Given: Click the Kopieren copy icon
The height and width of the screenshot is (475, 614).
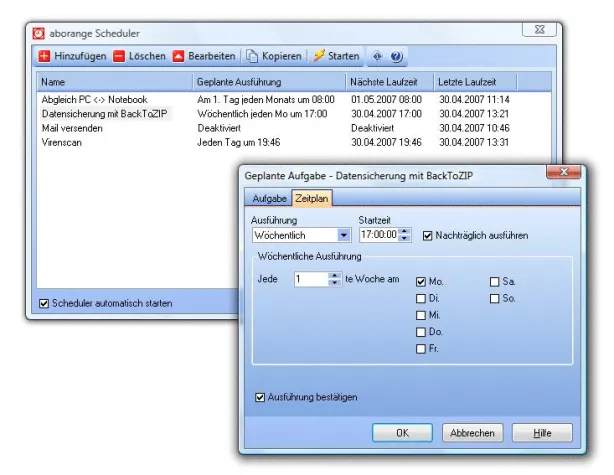Looking at the screenshot, I should (x=254, y=57).
